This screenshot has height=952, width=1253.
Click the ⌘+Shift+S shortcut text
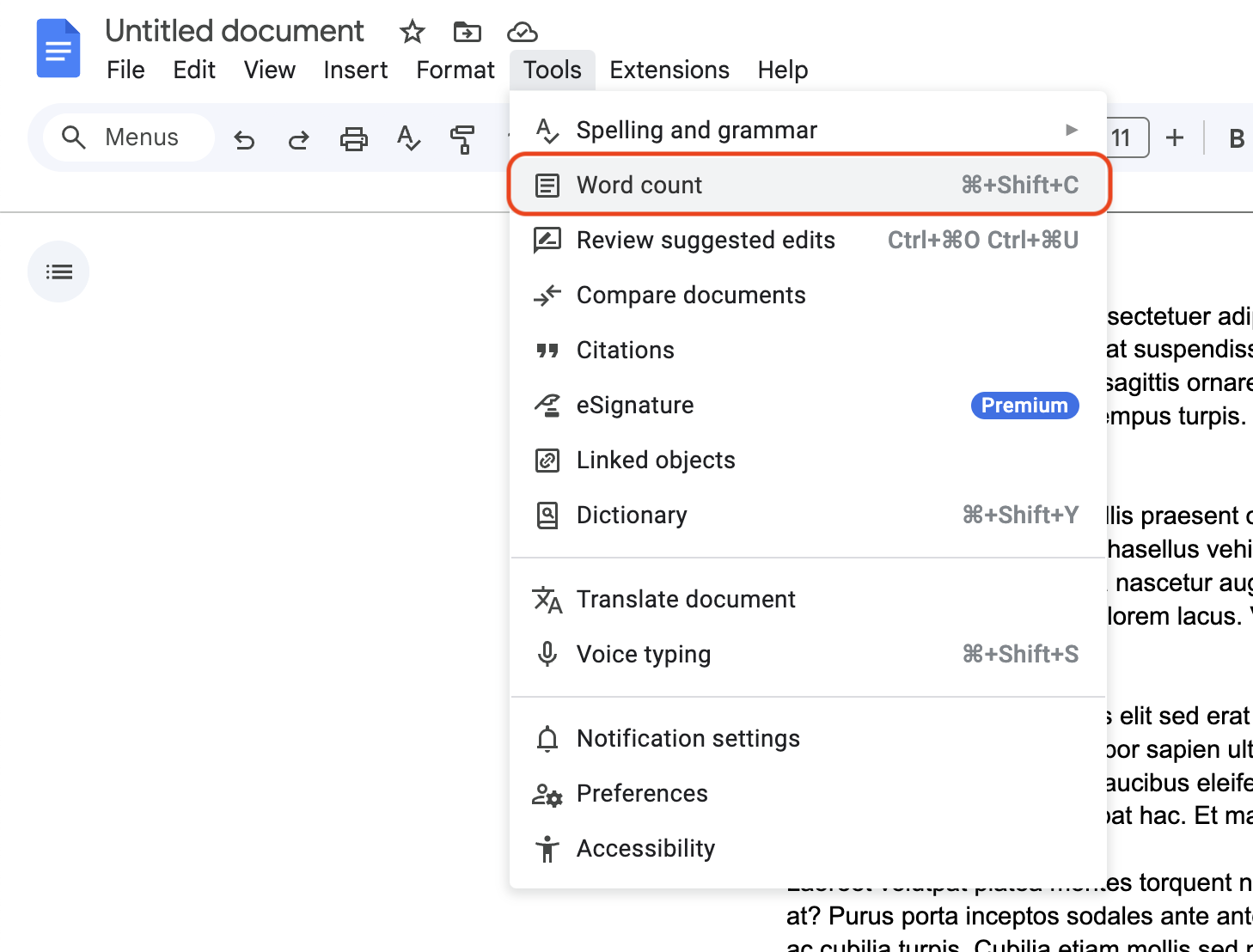pyautogui.click(x=1020, y=654)
